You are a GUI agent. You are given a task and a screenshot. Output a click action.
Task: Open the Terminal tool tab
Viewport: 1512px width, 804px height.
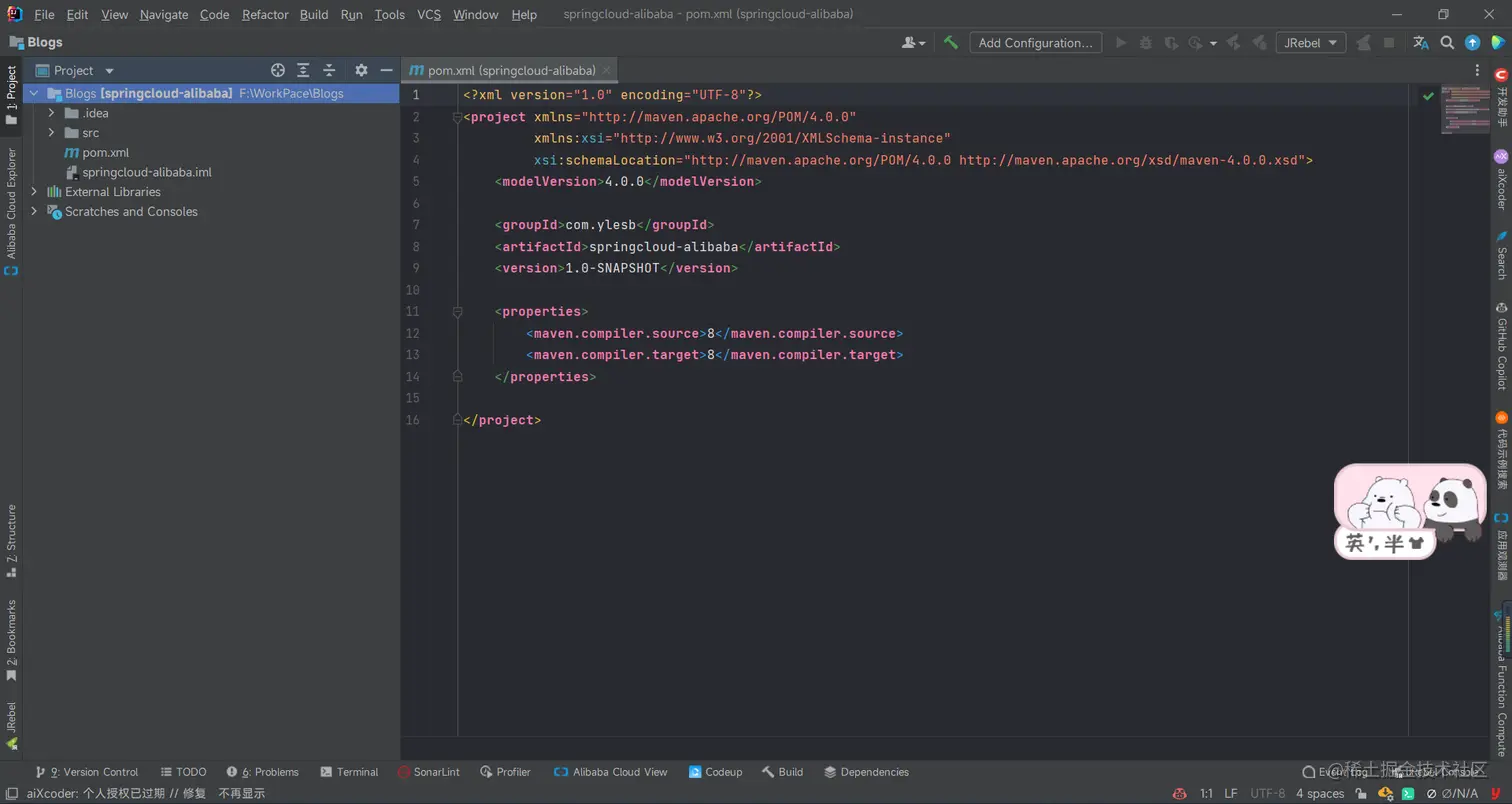[x=349, y=772]
